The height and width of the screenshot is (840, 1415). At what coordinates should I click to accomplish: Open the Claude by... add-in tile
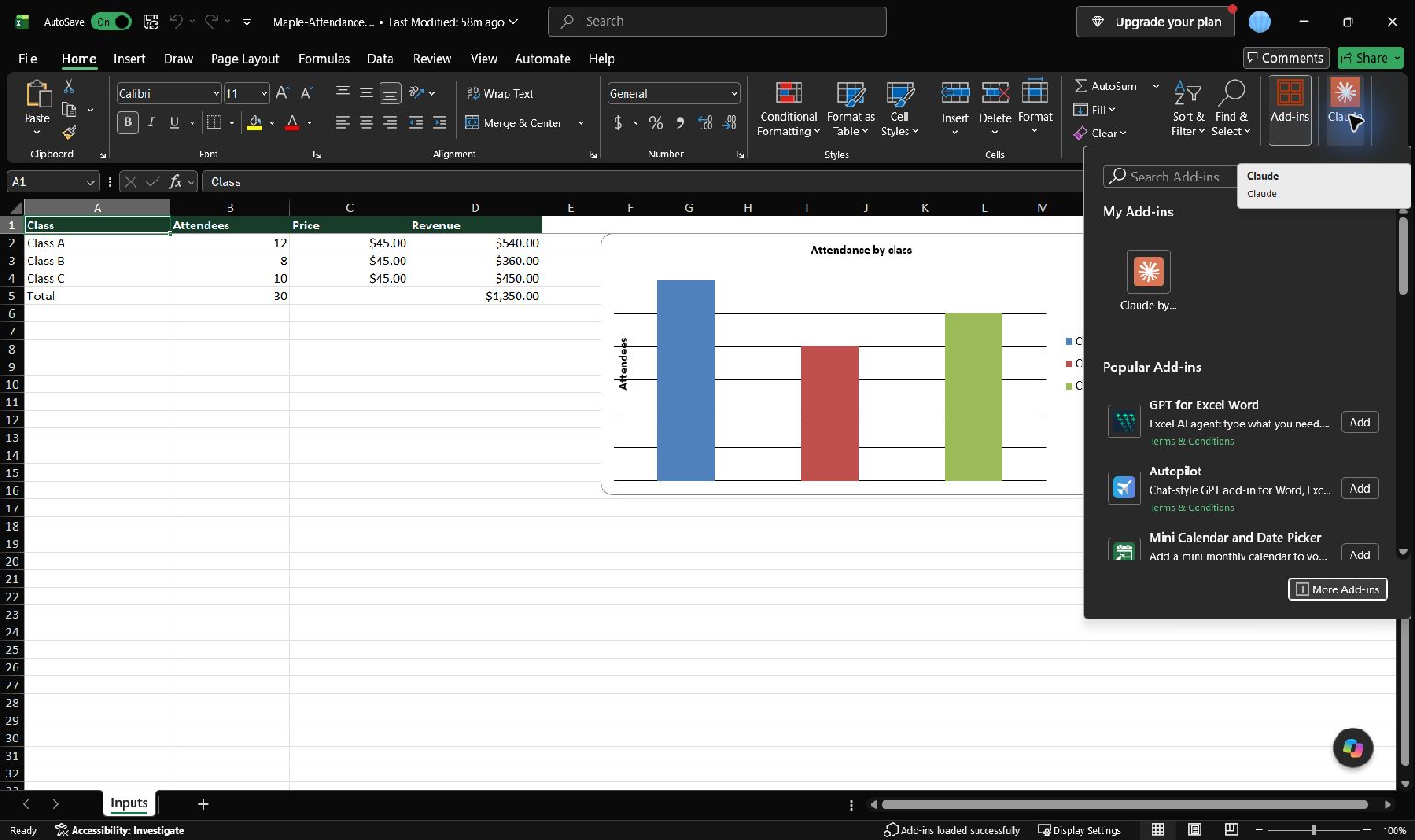(x=1148, y=280)
